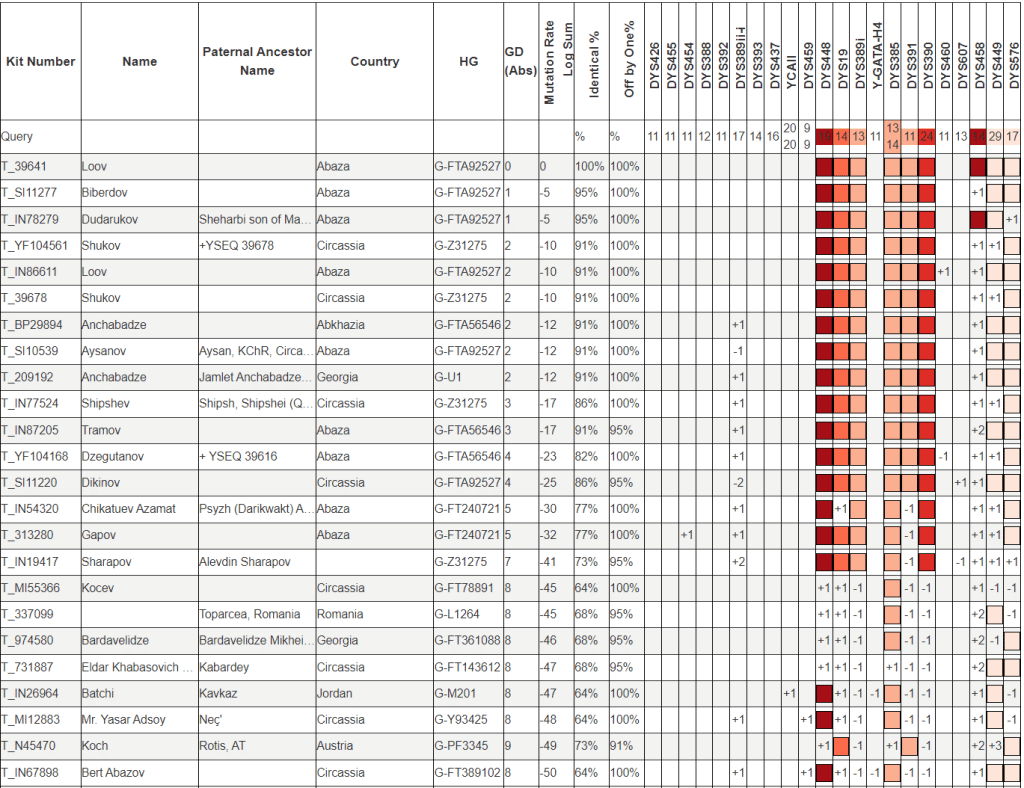Image resolution: width=1024 pixels, height=788 pixels.
Task: Click the HG column header
Action: (x=468, y=61)
